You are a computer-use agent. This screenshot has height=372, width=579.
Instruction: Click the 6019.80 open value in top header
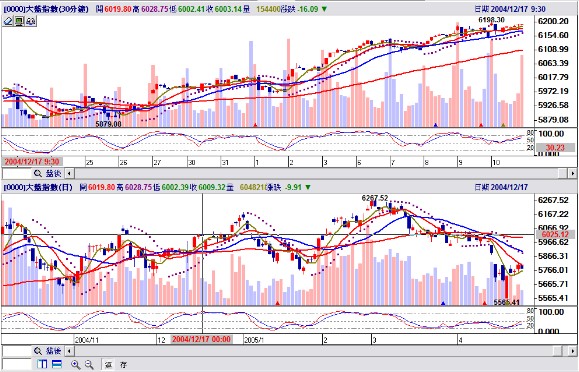(117, 9)
